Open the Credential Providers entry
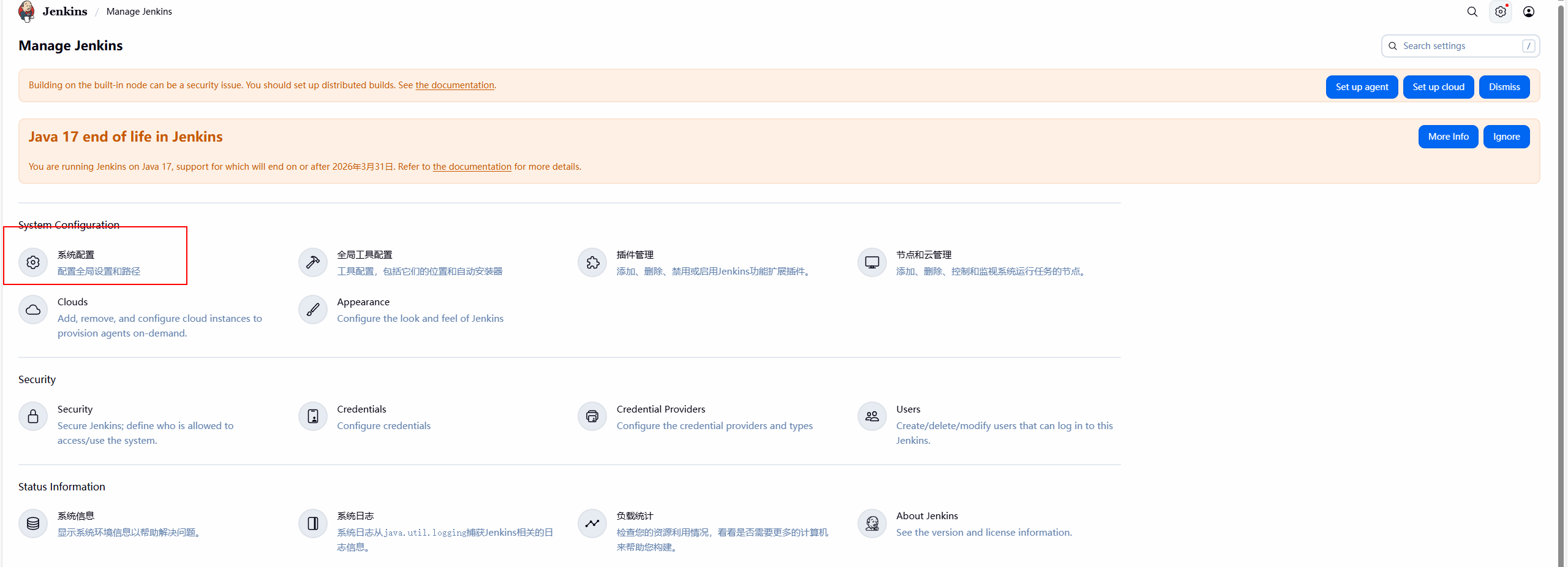The image size is (1568, 567). 697,417
